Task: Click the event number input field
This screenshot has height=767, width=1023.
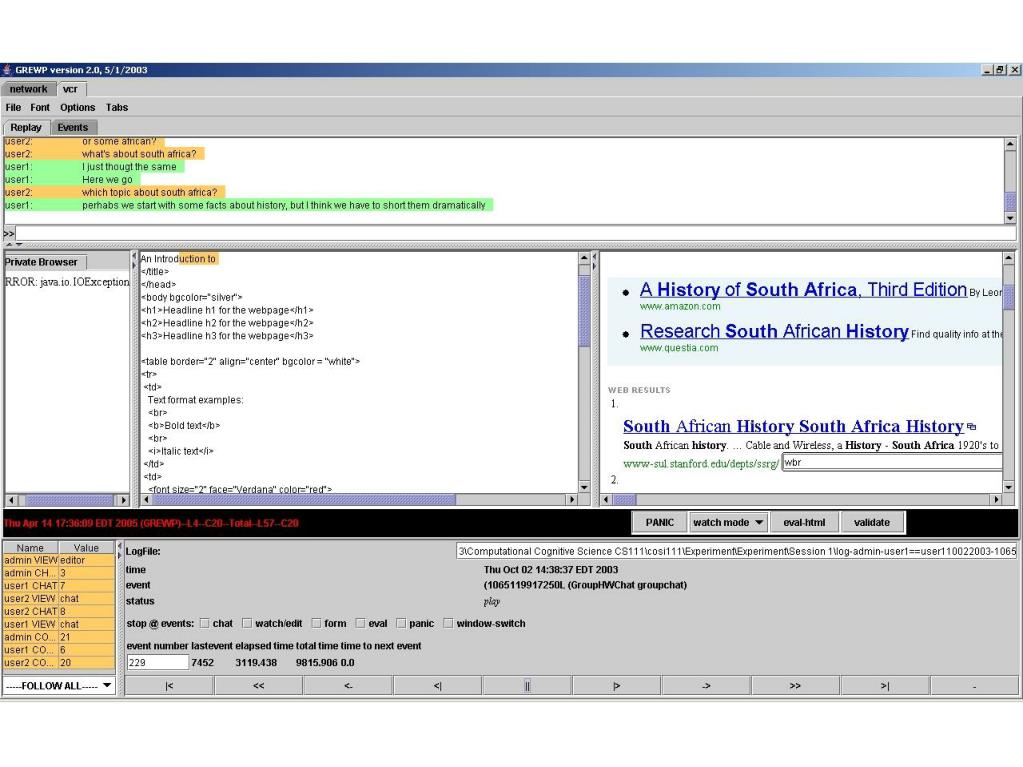Action: pos(157,662)
